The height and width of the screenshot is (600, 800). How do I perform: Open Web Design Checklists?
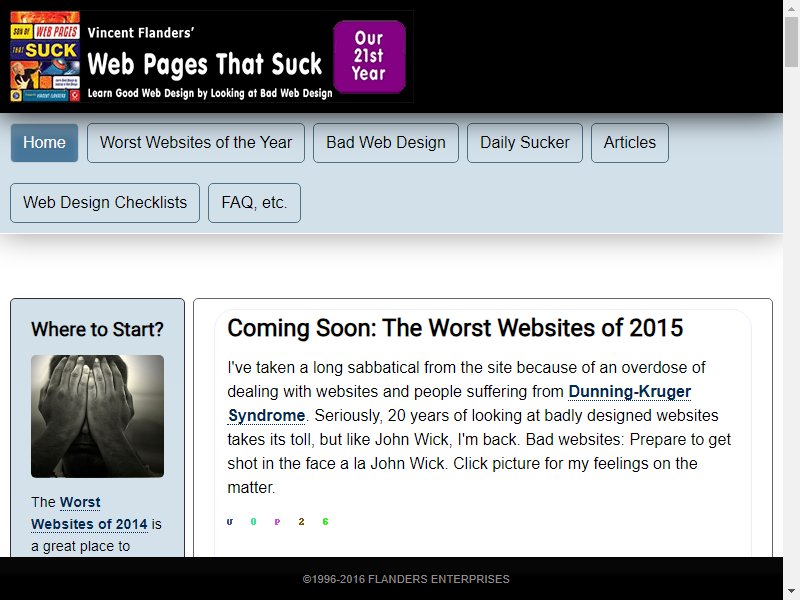click(105, 203)
